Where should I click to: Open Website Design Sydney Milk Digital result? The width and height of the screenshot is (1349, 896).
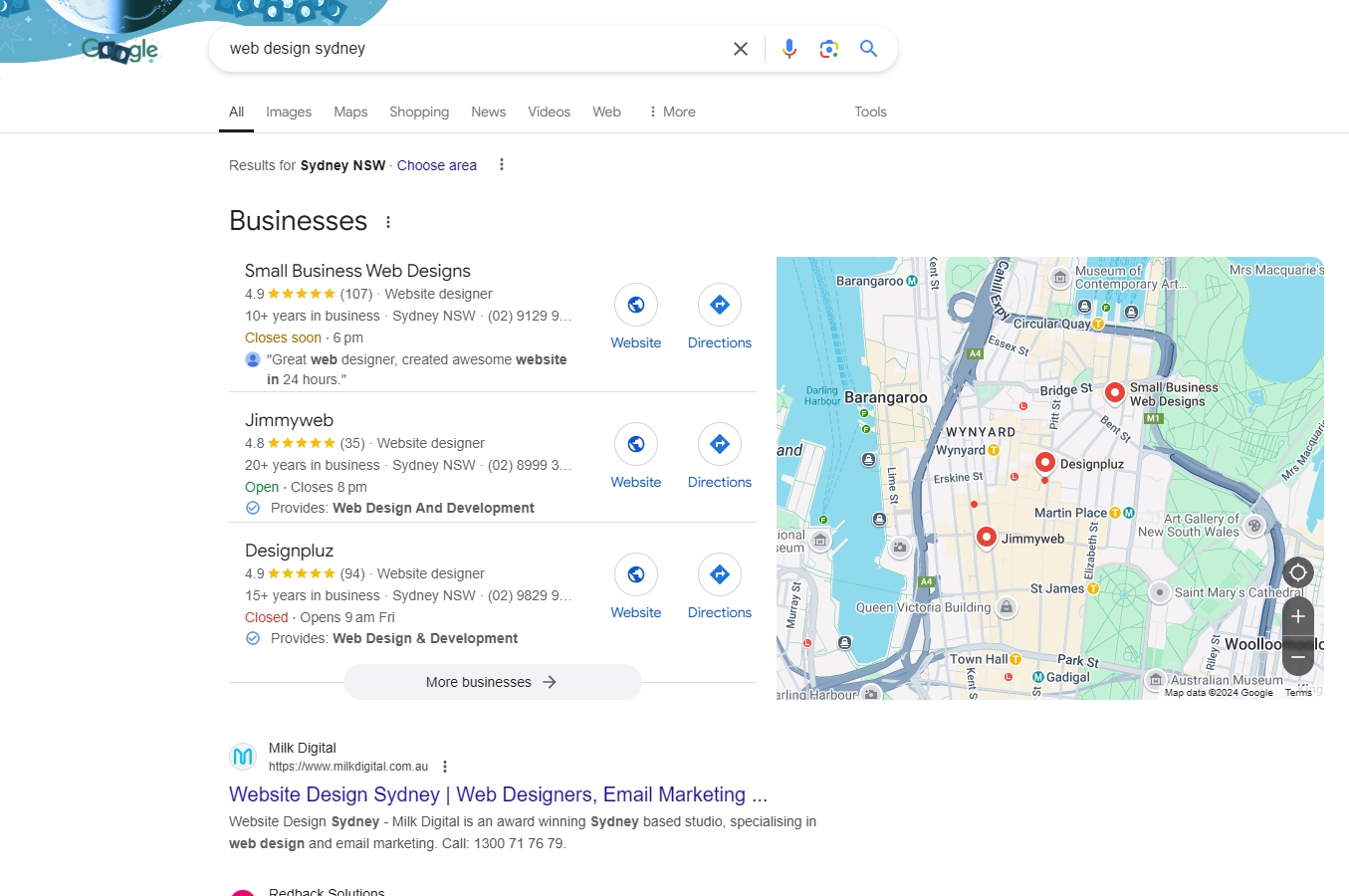click(498, 794)
